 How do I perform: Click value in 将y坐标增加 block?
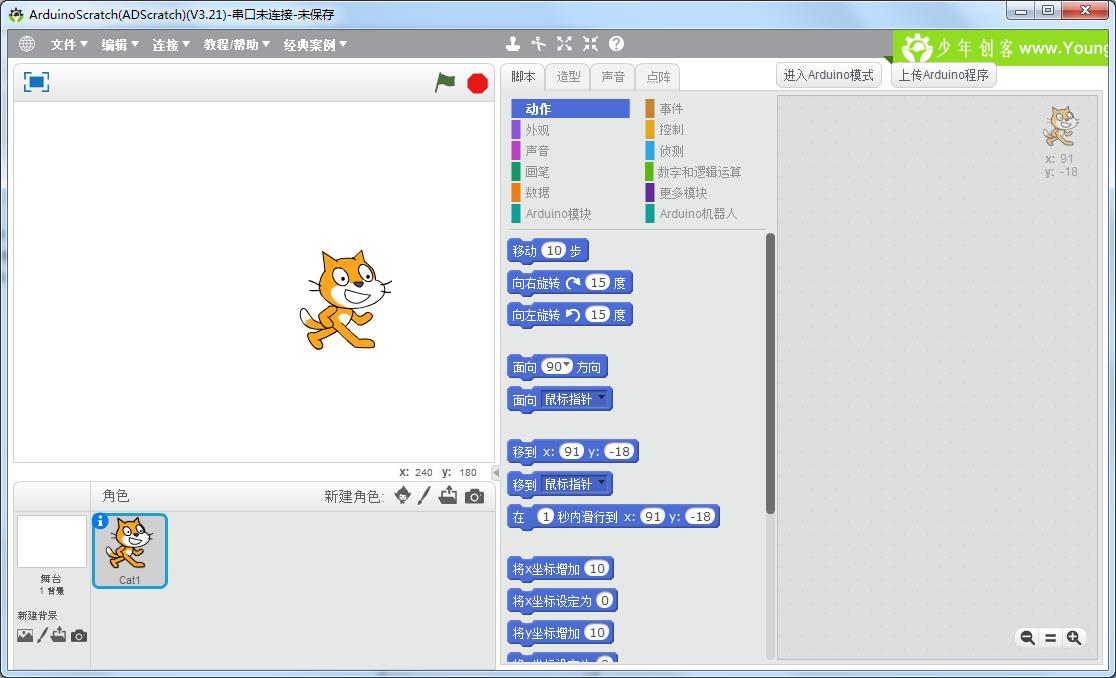coord(596,632)
